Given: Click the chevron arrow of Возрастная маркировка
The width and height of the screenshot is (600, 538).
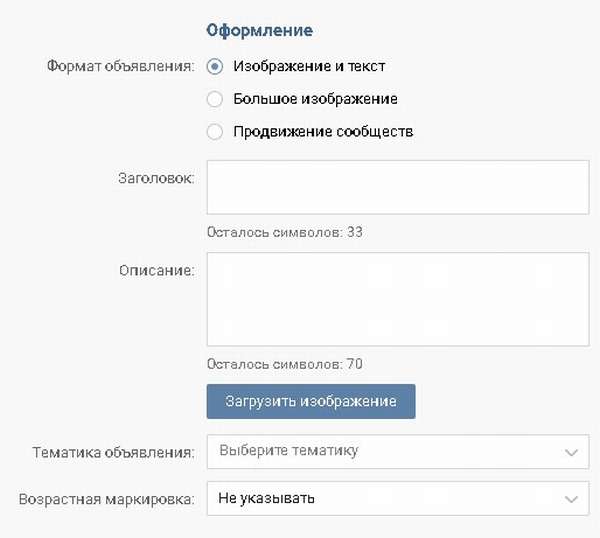Looking at the screenshot, I should coord(571,498).
